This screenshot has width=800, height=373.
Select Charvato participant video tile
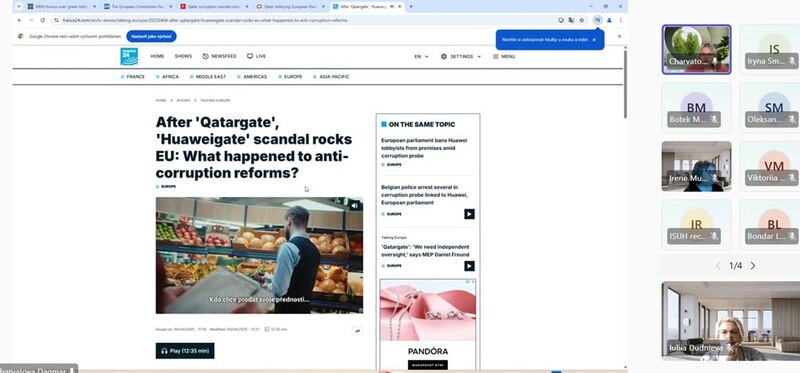pos(696,49)
